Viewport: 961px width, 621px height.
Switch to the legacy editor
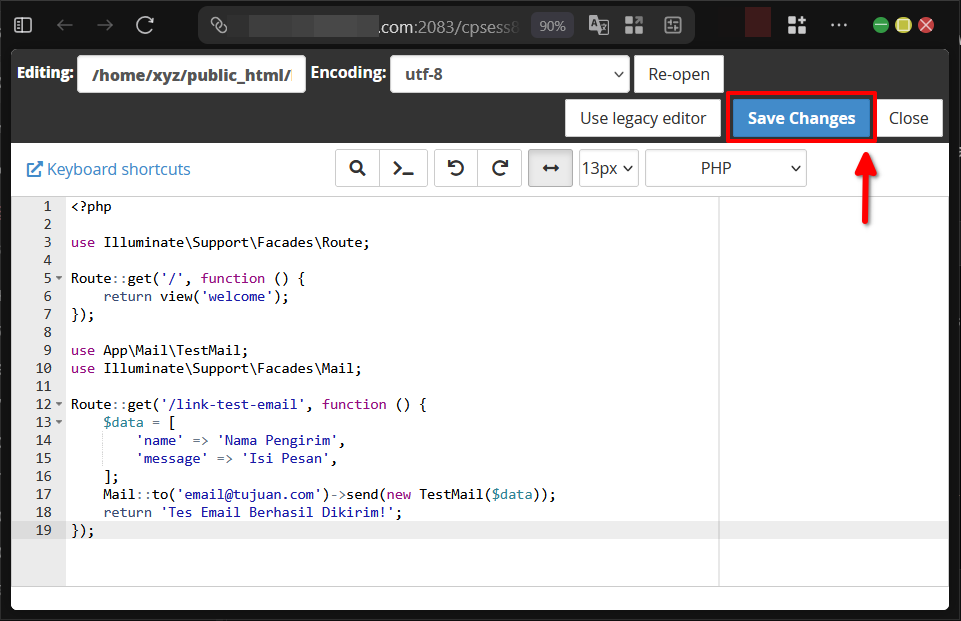point(643,118)
